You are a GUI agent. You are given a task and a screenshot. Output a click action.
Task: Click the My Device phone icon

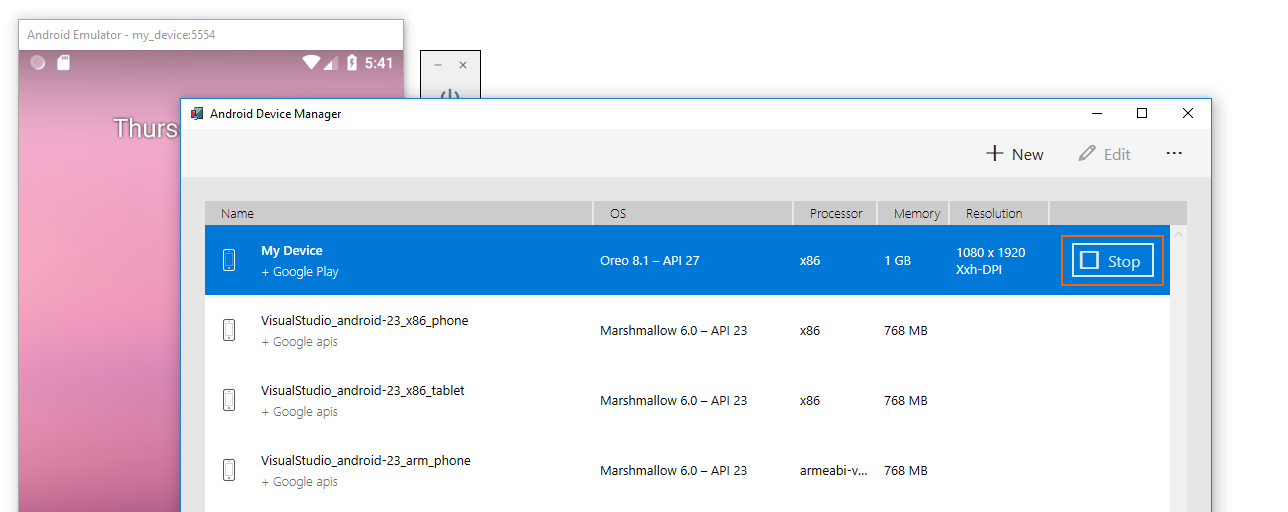tap(229, 260)
